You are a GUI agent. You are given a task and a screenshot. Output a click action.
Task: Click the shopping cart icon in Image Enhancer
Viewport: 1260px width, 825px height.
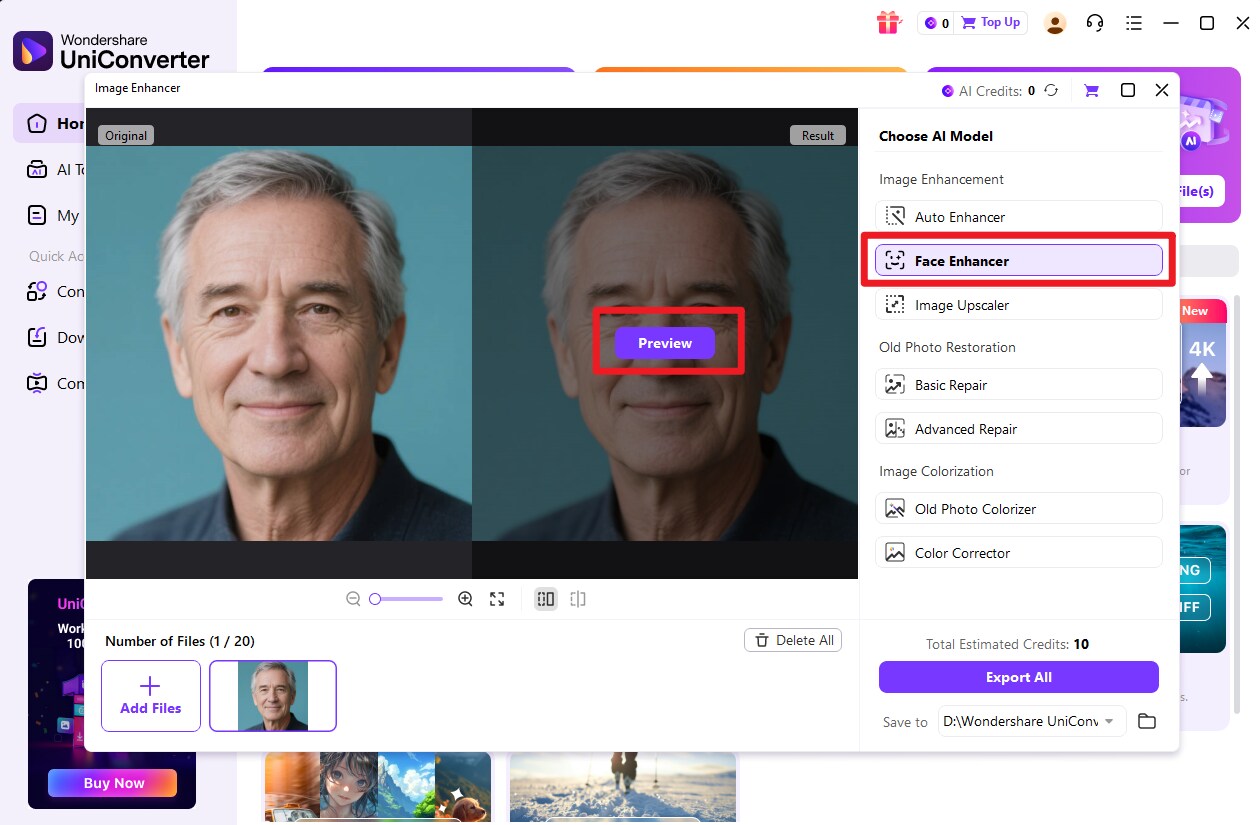pos(1091,90)
